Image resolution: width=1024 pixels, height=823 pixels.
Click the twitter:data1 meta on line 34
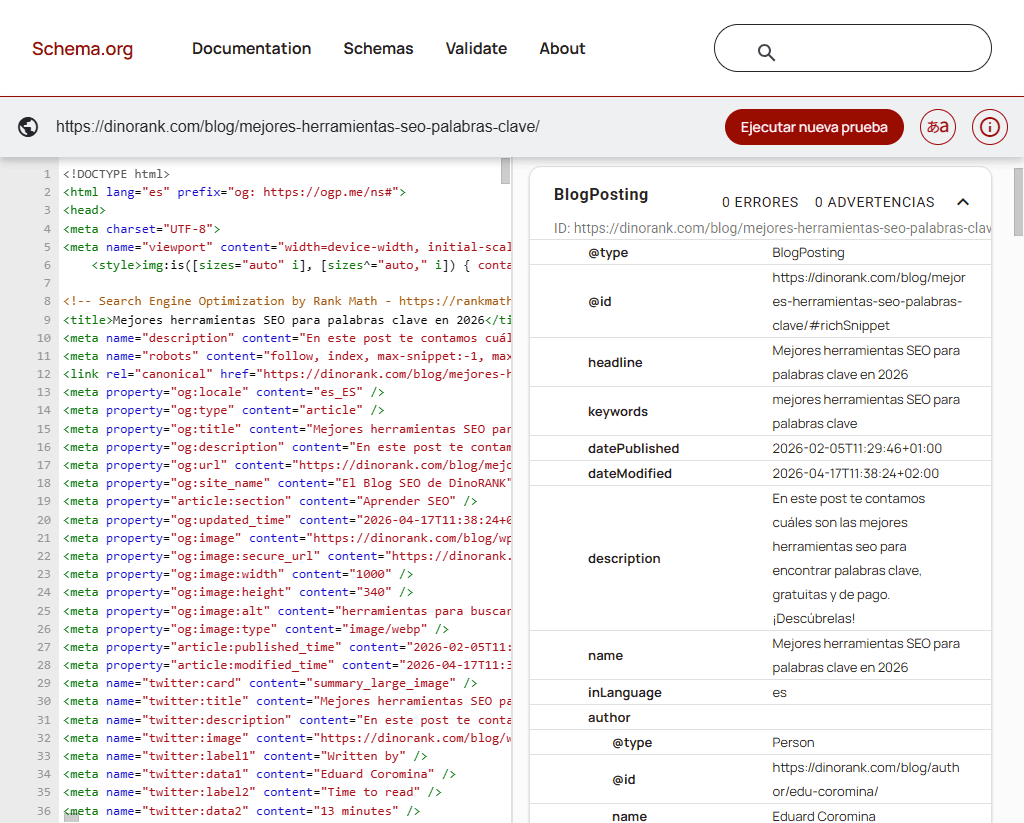[x=259, y=774]
